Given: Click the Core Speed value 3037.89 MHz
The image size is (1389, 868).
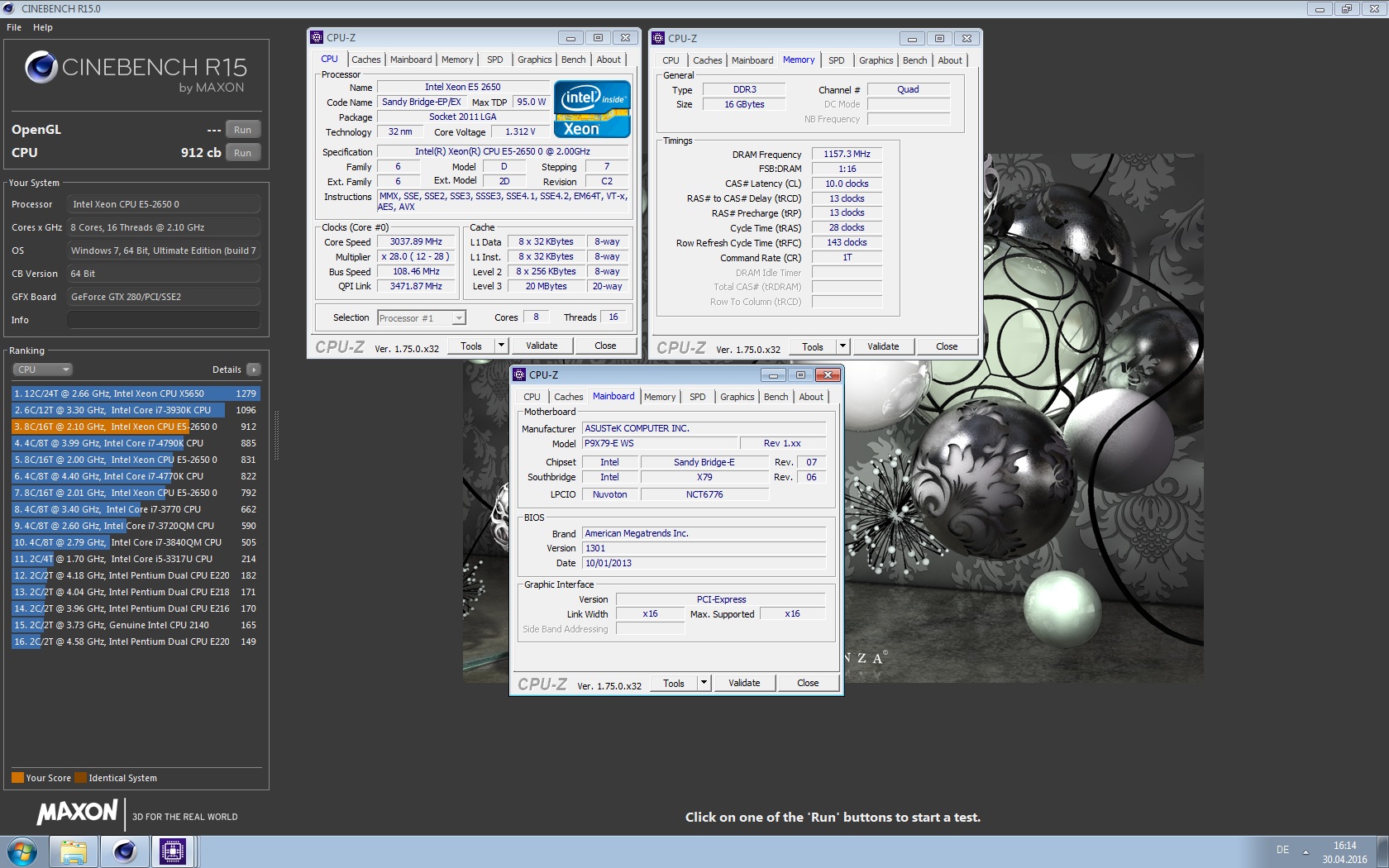Looking at the screenshot, I should 416,241.
